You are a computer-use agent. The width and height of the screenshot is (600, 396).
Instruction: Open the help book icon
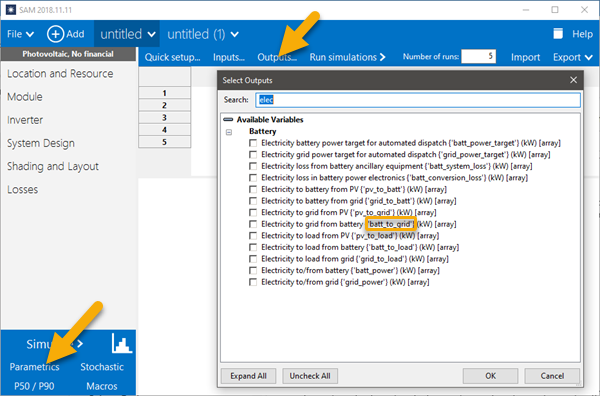click(x=558, y=34)
